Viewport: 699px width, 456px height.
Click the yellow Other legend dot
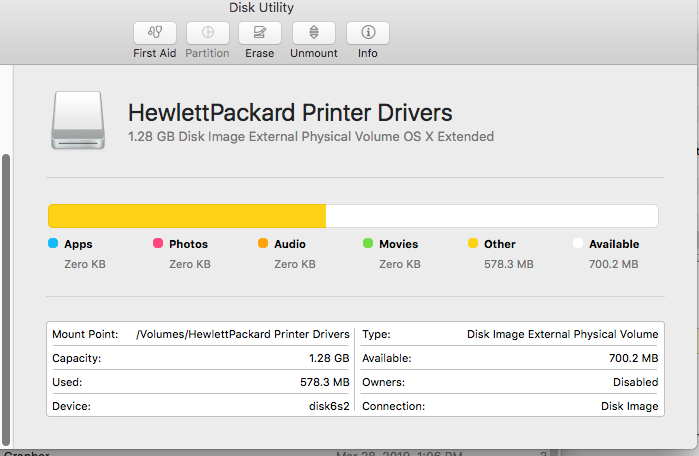tap(473, 243)
